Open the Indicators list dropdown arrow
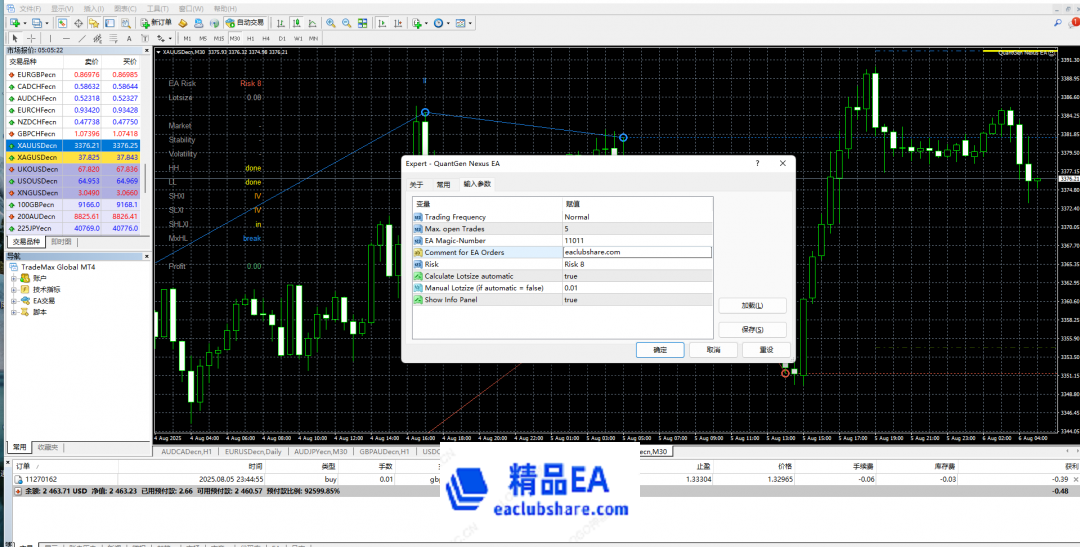Image resolution: width=1080 pixels, height=547 pixels. (426, 23)
